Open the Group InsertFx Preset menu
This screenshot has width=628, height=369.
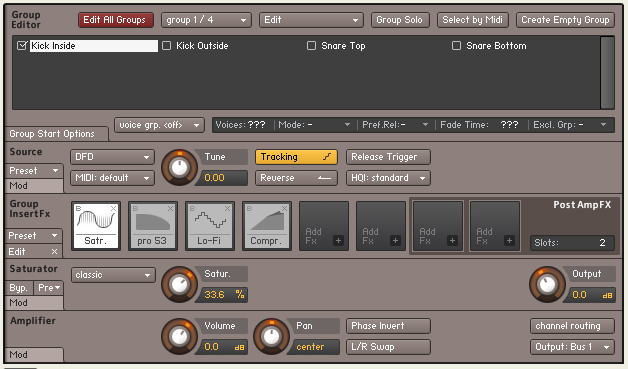coord(34,236)
